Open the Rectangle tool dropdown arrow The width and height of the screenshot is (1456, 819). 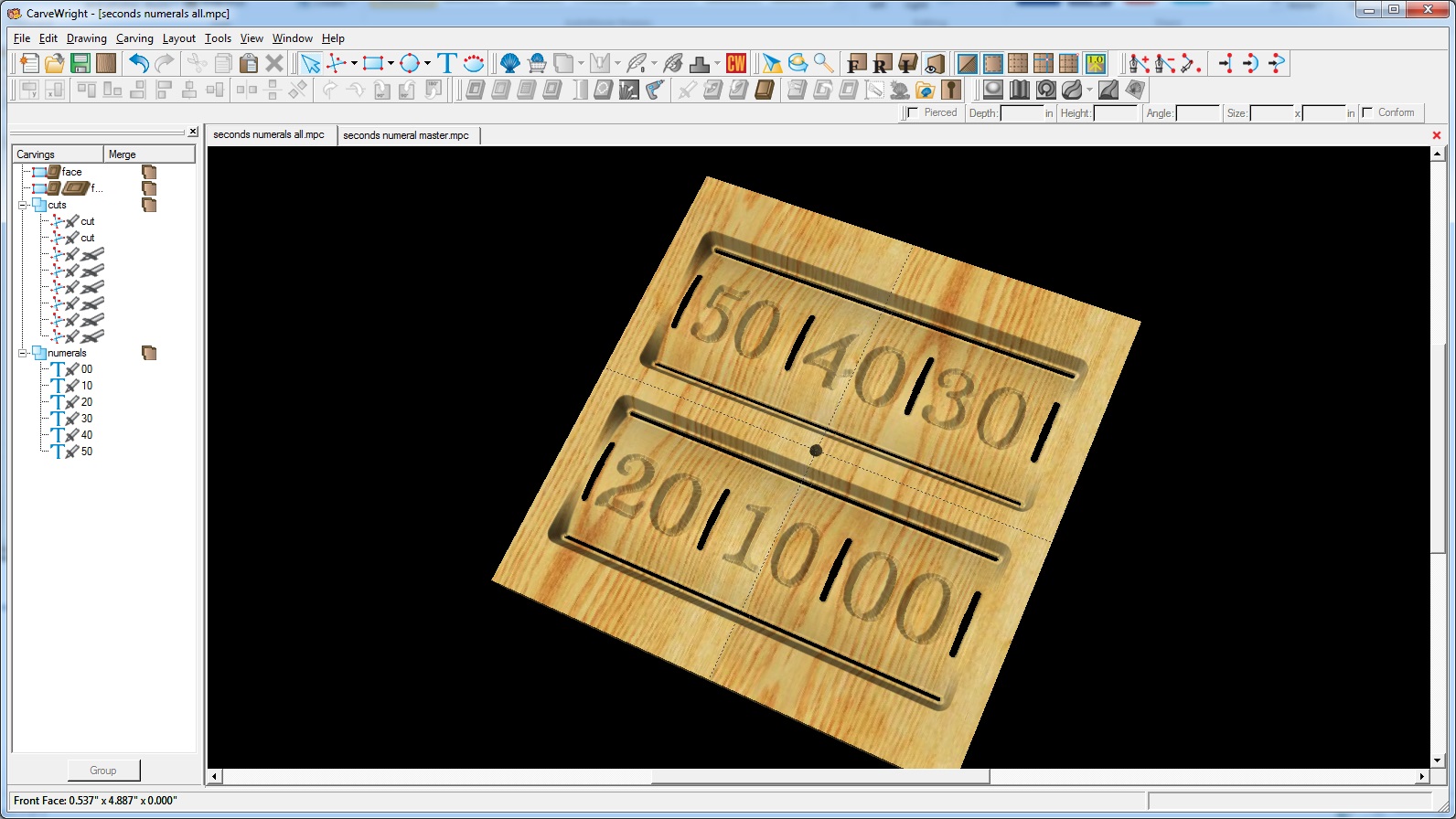(x=391, y=63)
